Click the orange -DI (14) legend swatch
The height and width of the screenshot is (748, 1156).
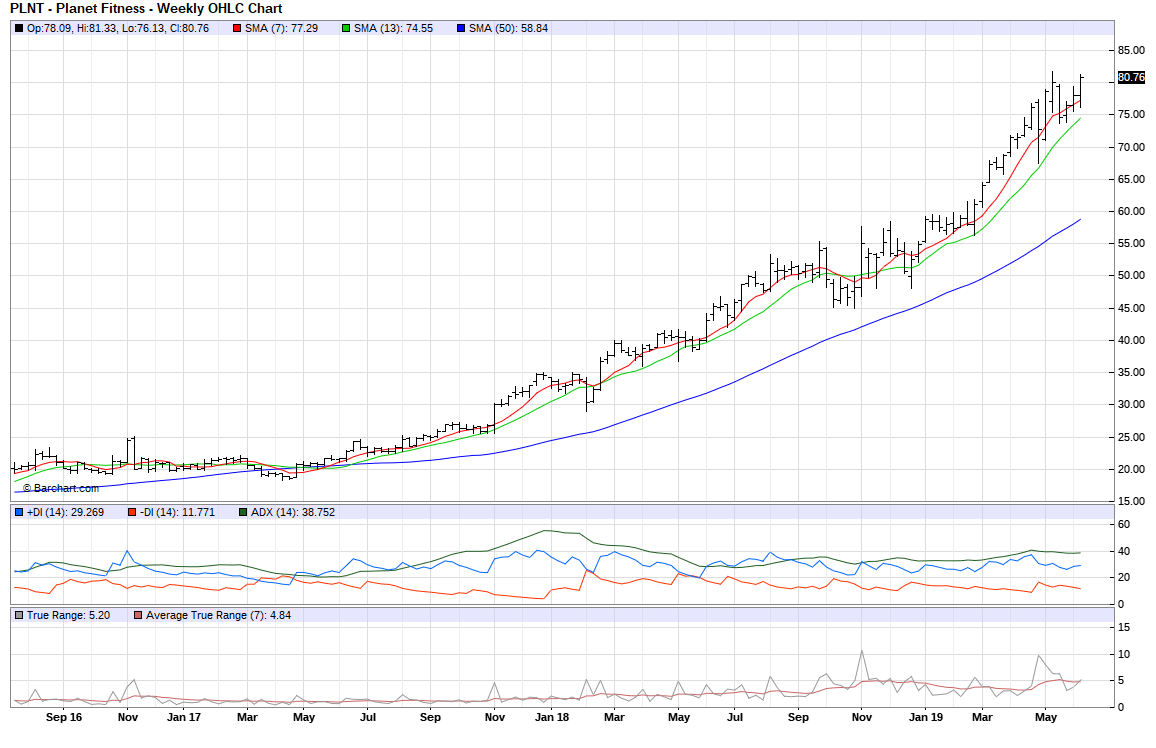point(131,512)
